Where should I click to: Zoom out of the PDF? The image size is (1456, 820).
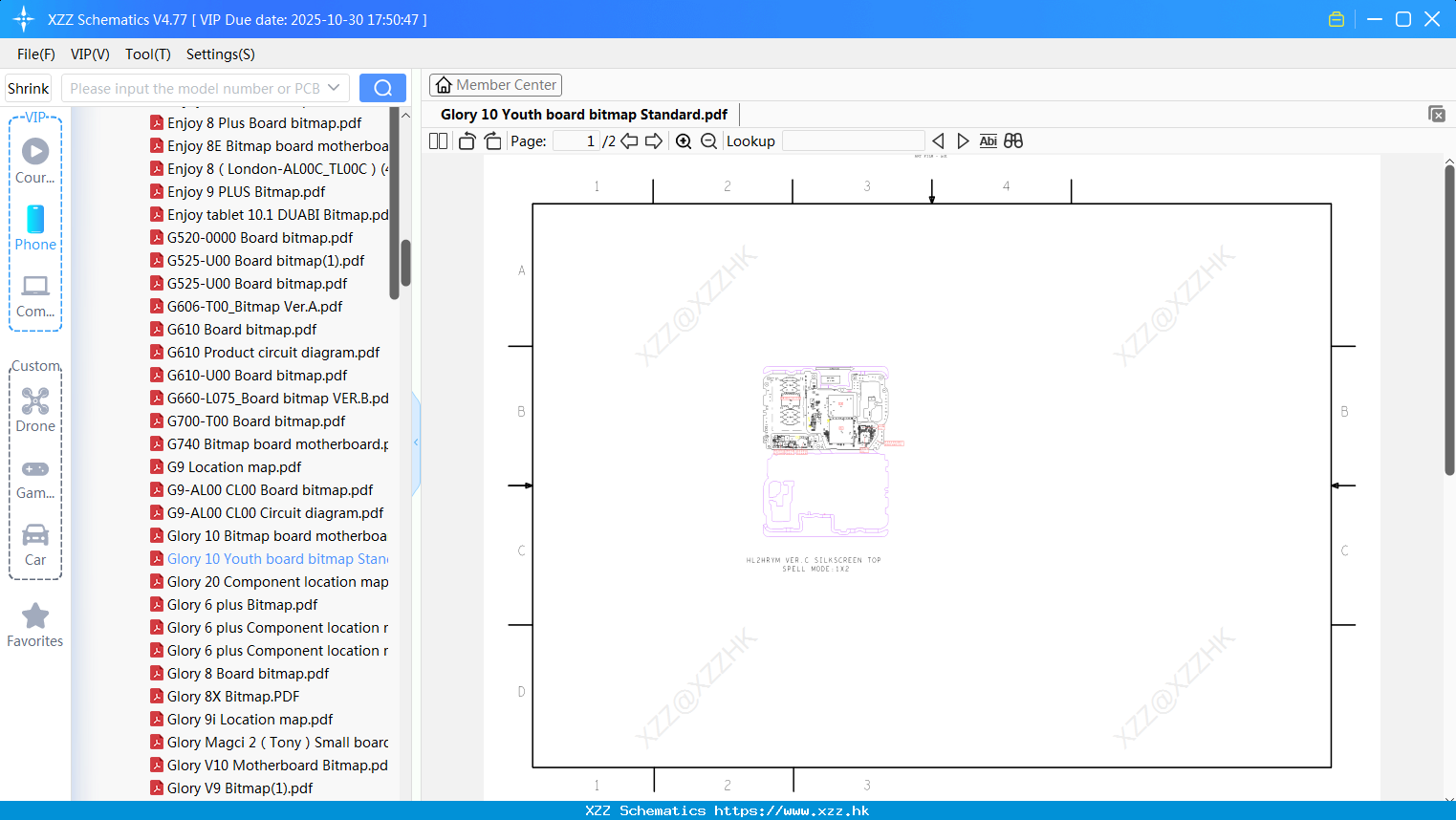[x=708, y=140]
